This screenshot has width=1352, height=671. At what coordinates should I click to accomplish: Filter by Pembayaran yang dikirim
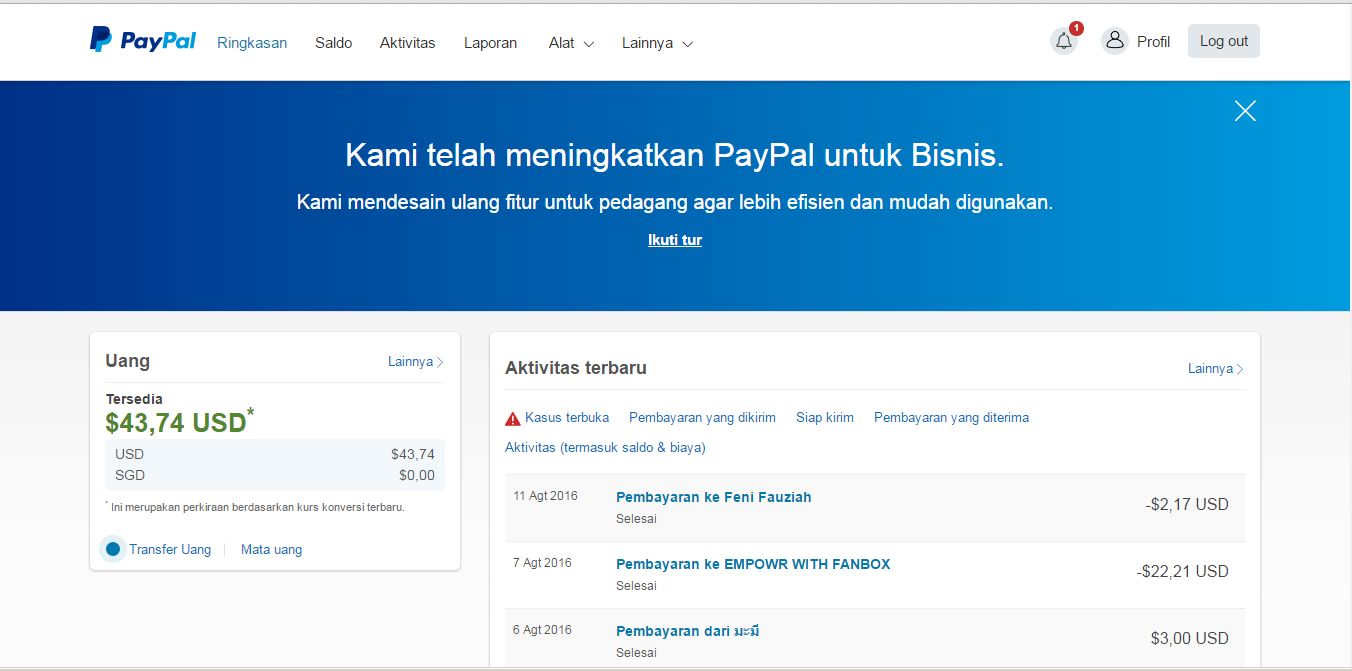pyautogui.click(x=702, y=417)
